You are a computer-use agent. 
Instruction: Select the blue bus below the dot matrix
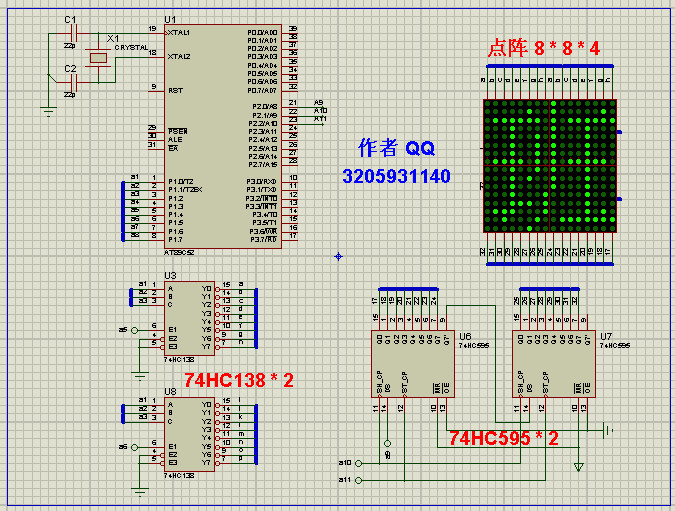click(550, 264)
